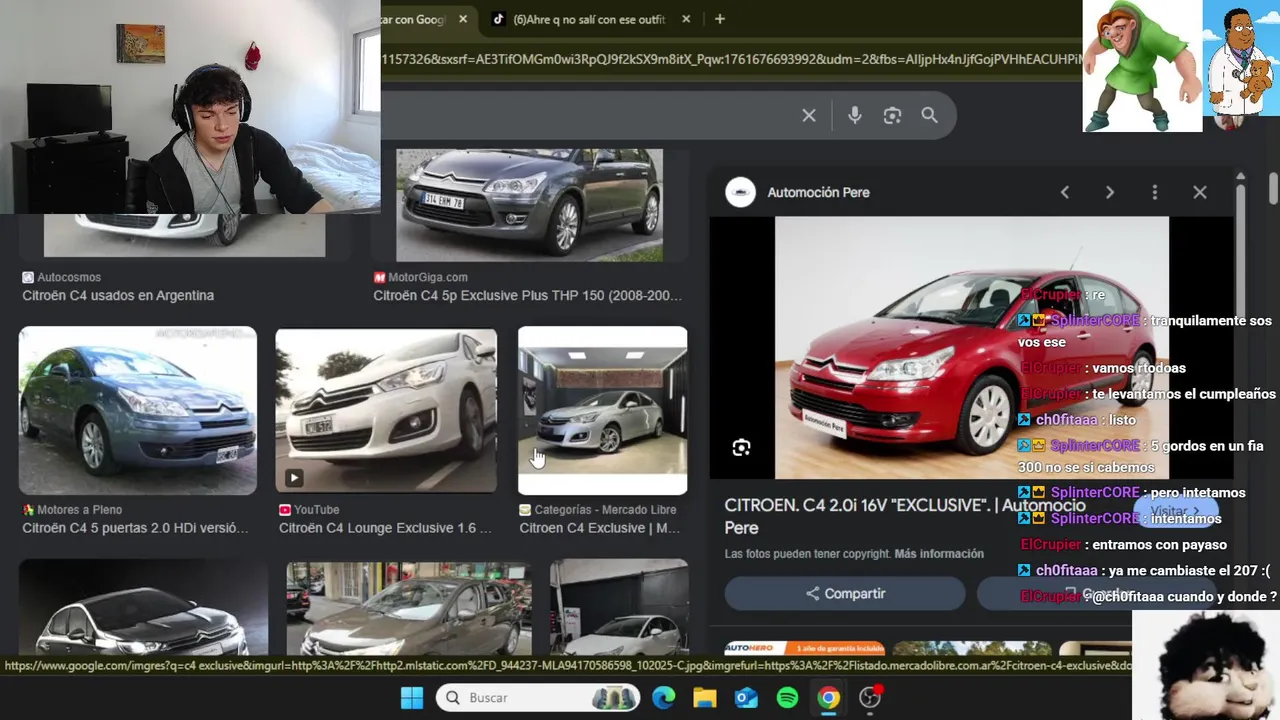The height and width of the screenshot is (720, 1280).
Task: Switch to the TikTok outfit tab
Action: coord(589,19)
